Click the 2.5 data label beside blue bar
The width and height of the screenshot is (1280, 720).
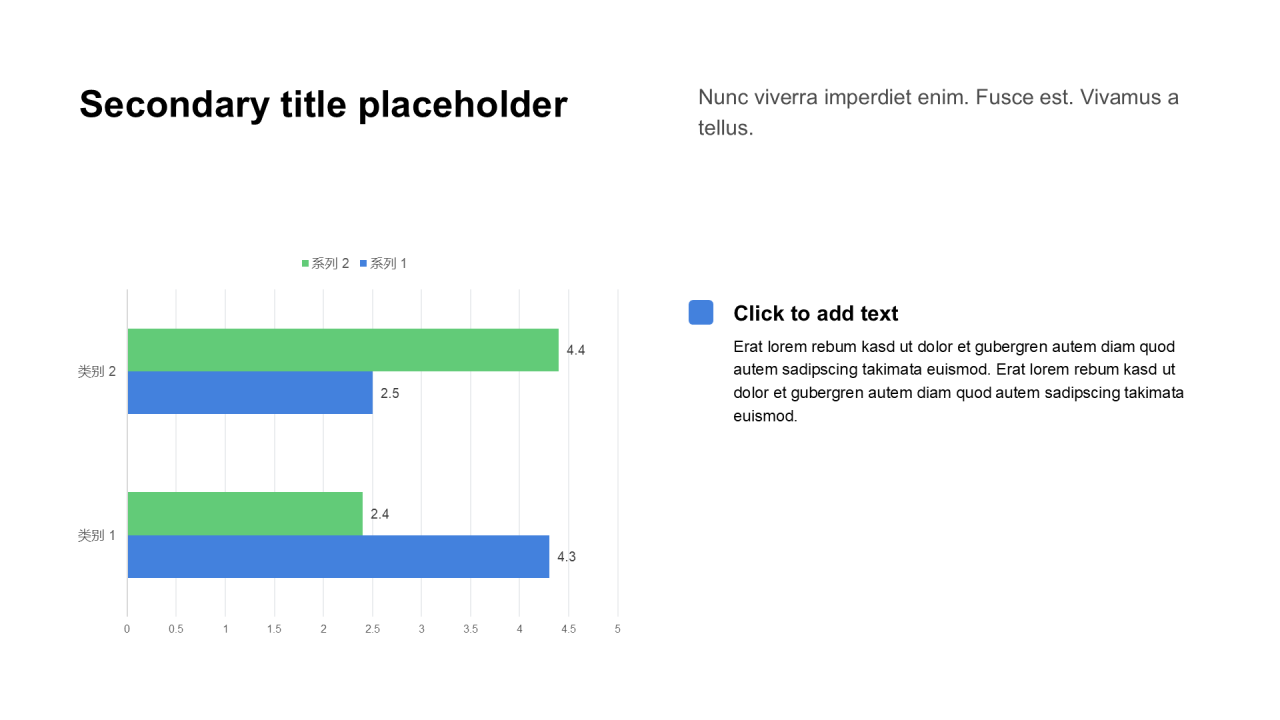(390, 393)
